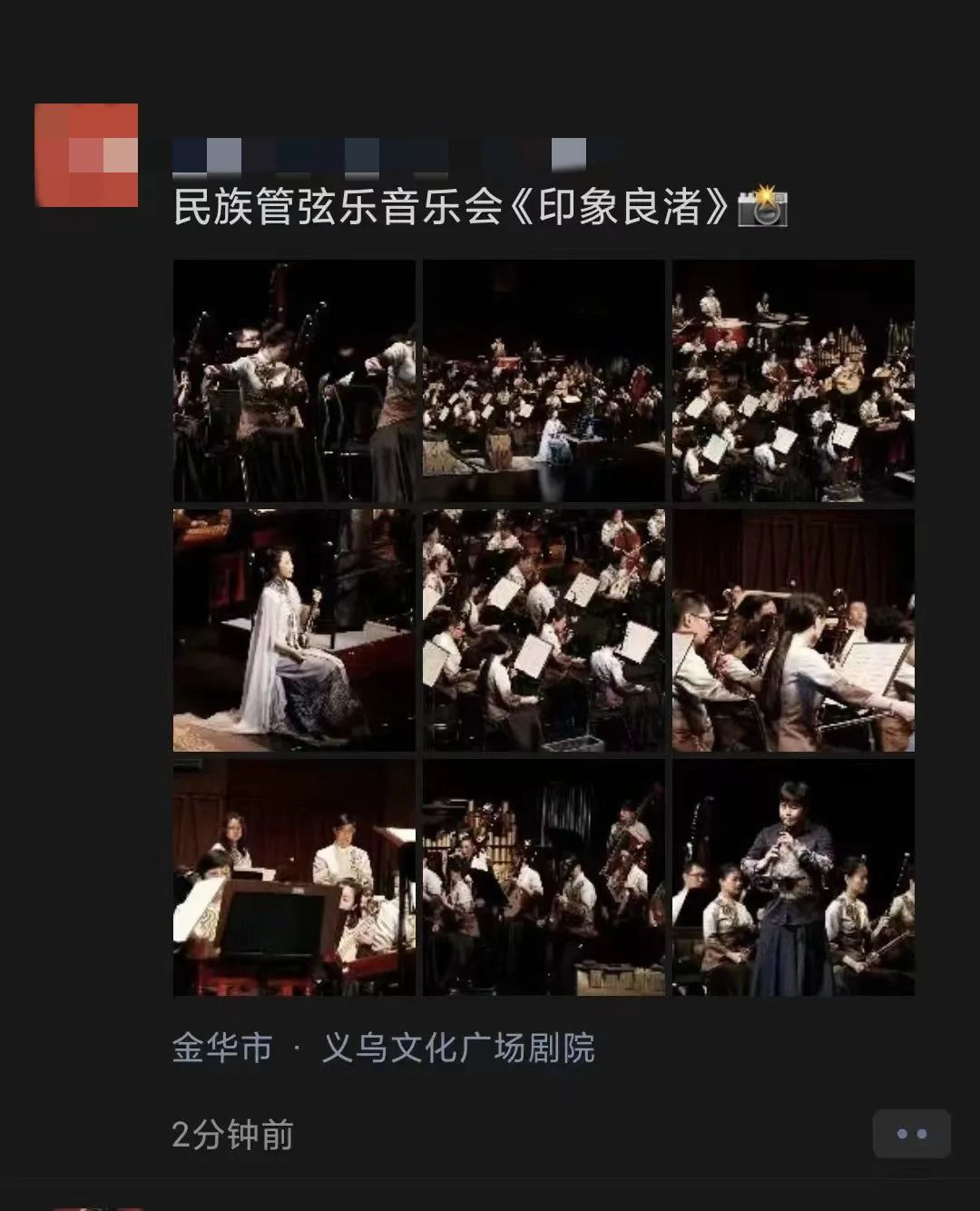Tap the 《印象良渚》 title in caption
The width and height of the screenshot is (980, 1211).
click(x=616, y=207)
